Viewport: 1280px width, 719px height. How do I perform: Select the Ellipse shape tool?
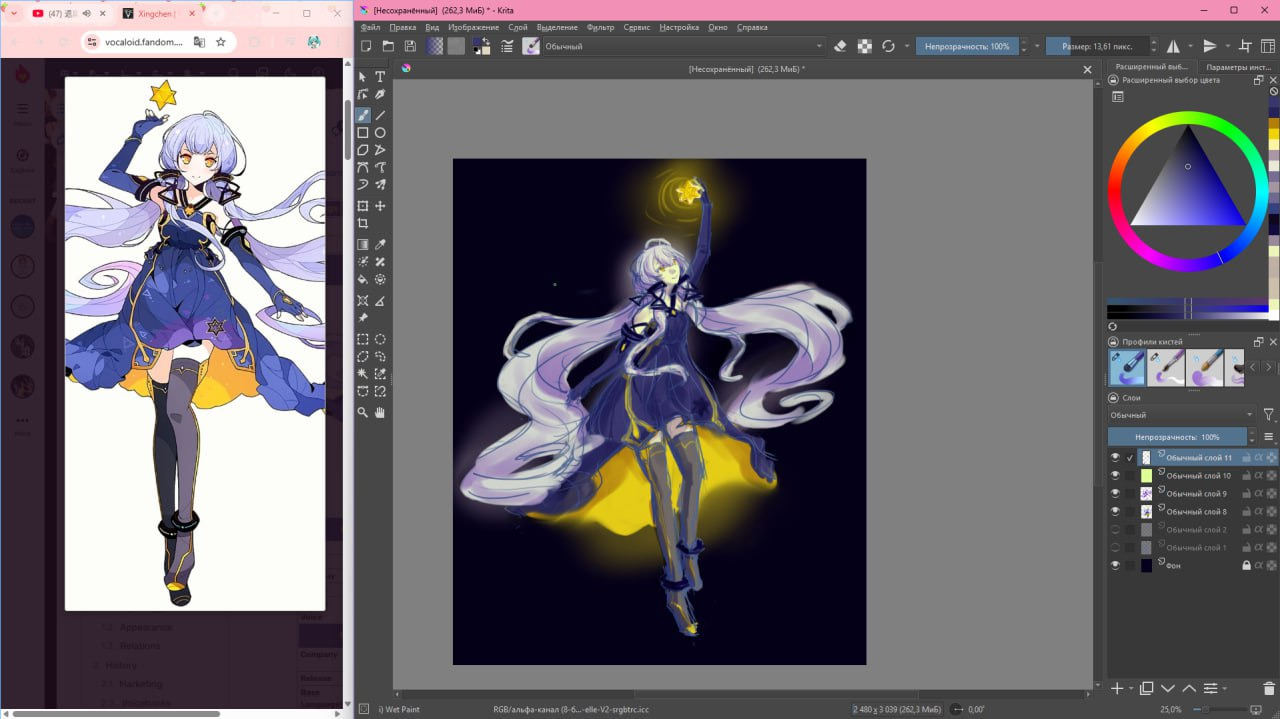click(380, 132)
